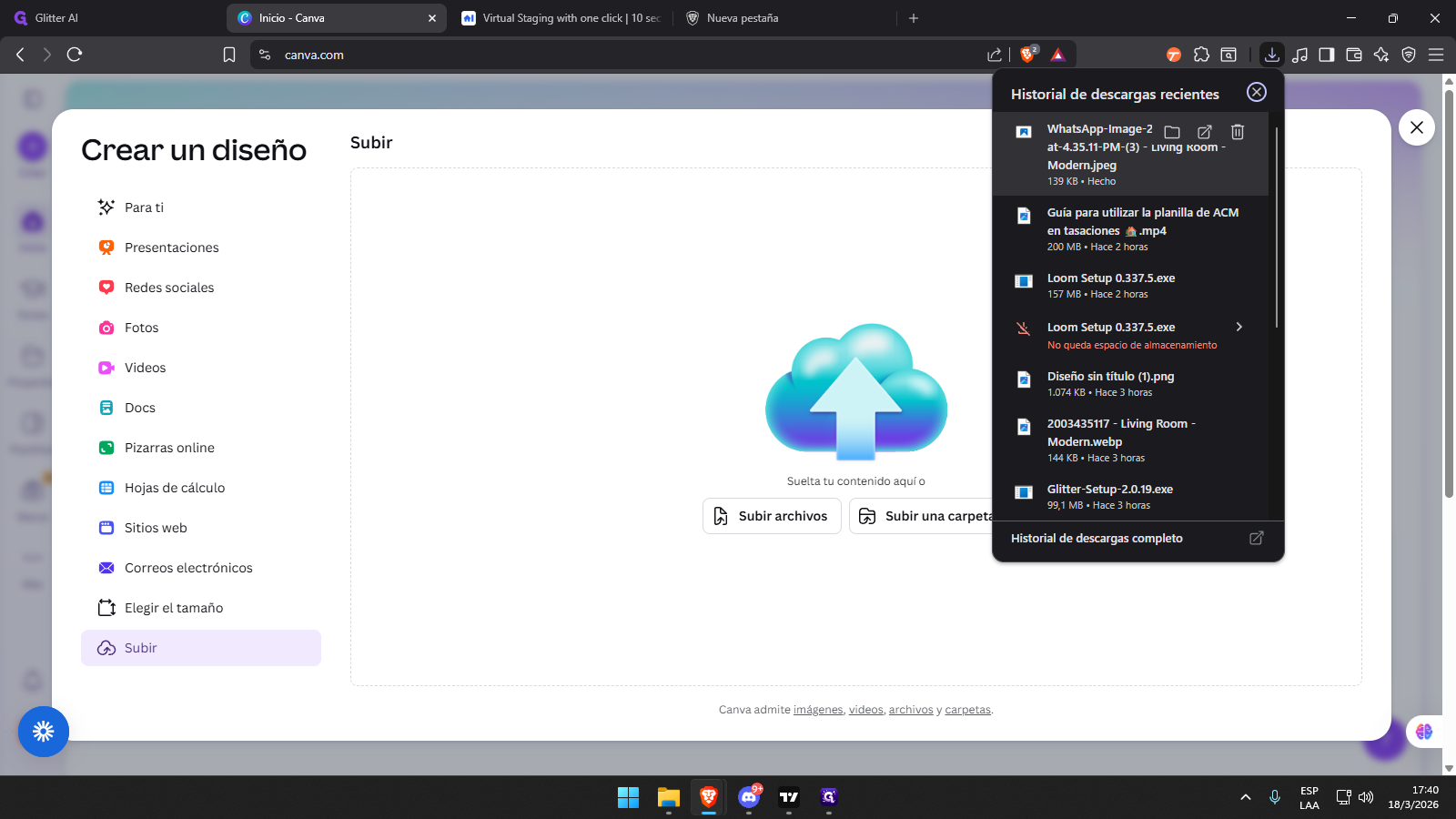1456x819 pixels.
Task: Open the Brave main hamburger menu
Action: pyautogui.click(x=1436, y=55)
